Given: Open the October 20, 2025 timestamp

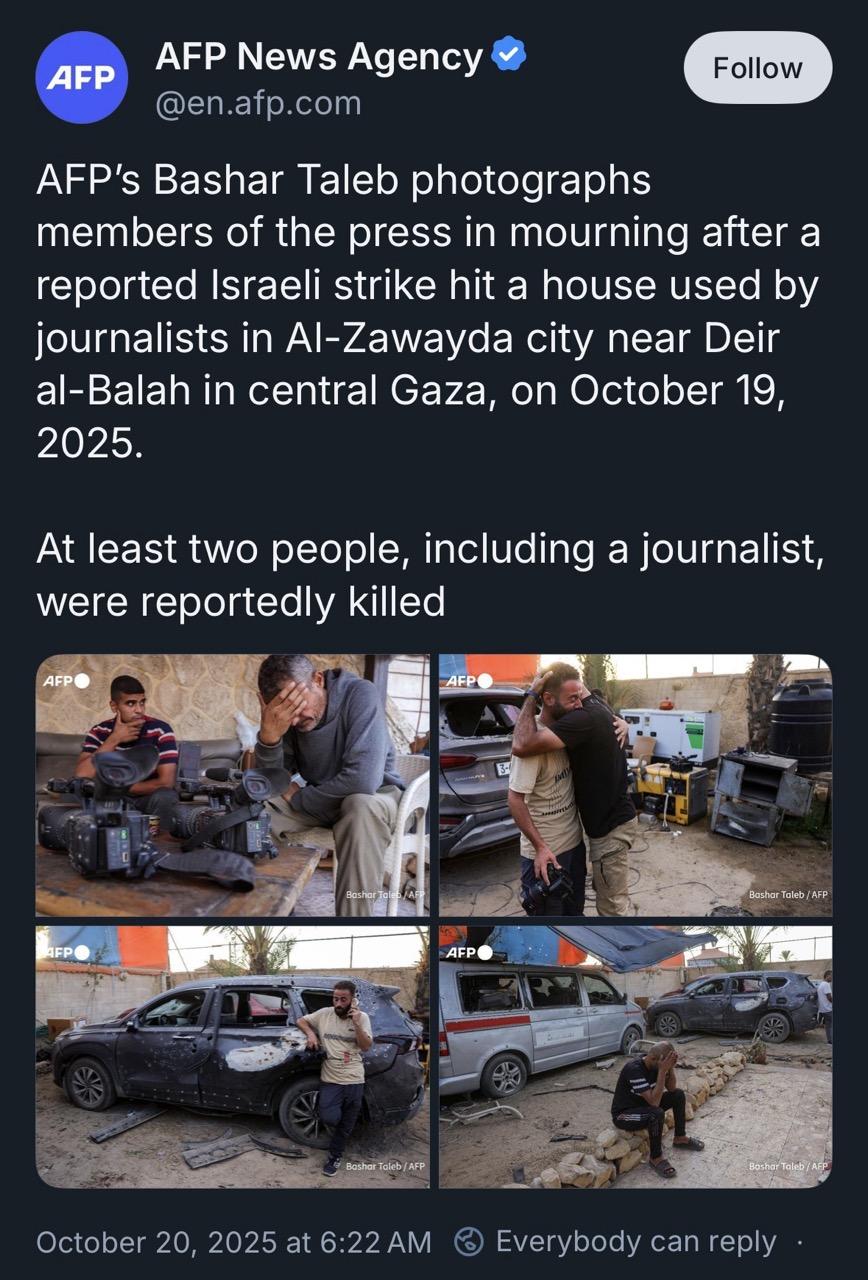Looking at the screenshot, I should pyautogui.click(x=234, y=1242).
